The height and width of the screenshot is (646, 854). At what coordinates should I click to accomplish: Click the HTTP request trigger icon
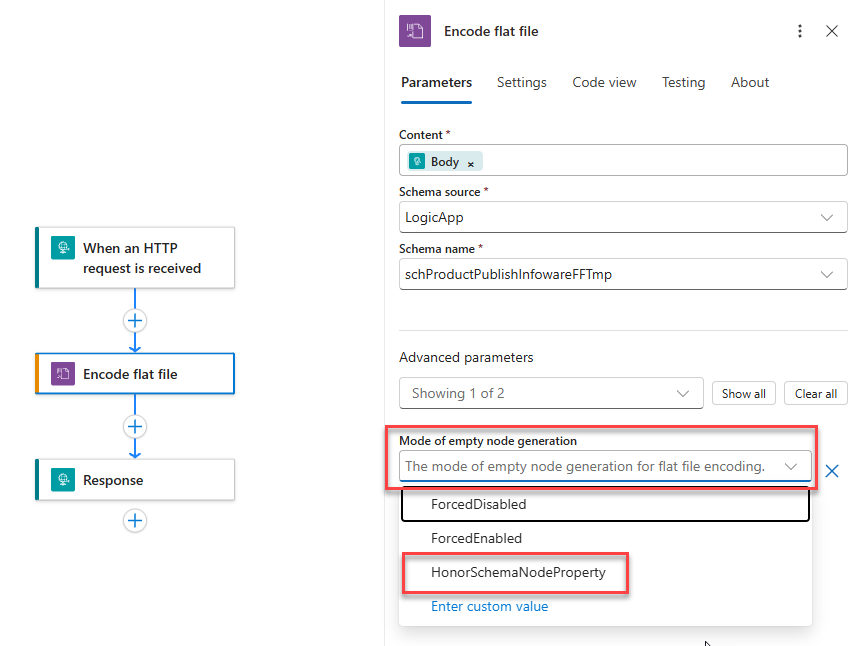pyautogui.click(x=63, y=248)
